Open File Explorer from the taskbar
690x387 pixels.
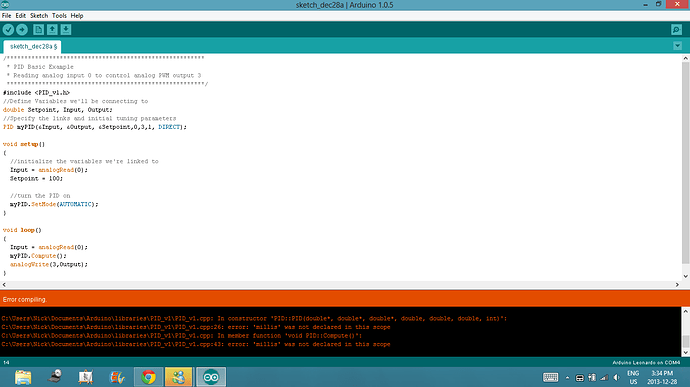pos(23,377)
